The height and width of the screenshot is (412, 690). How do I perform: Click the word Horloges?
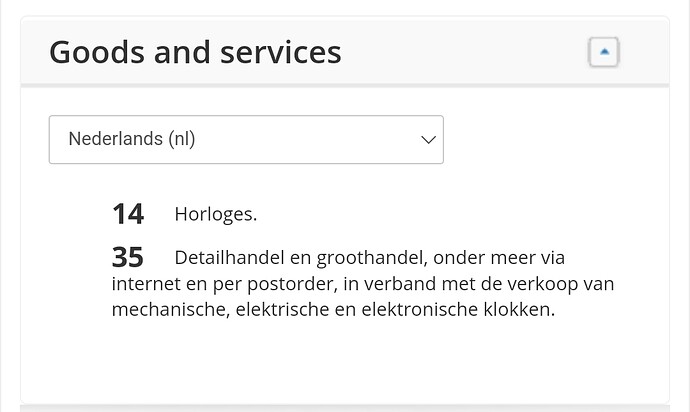point(216,214)
